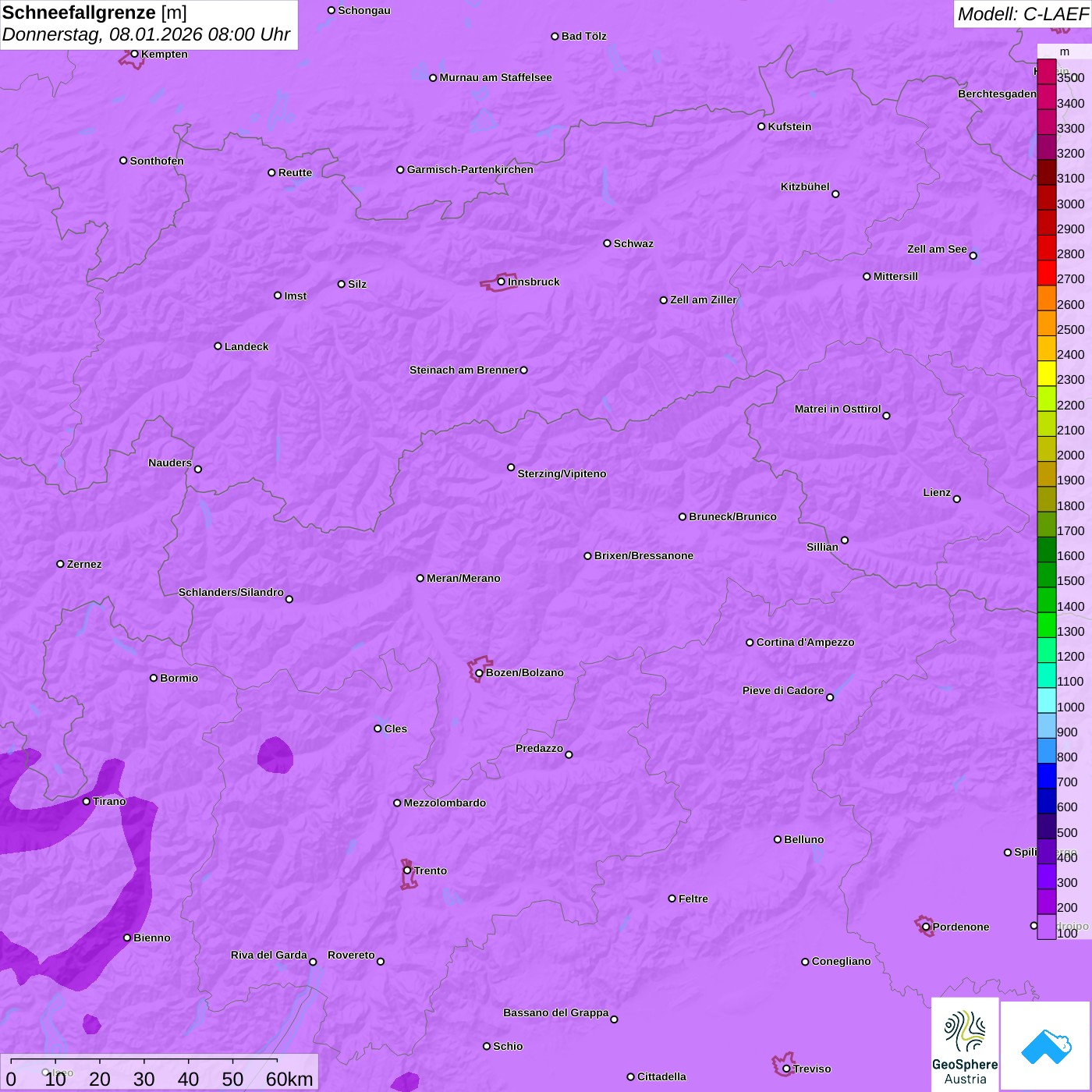The height and width of the screenshot is (1092, 1092).
Task: Click the blue arrow-shaped logo beside GeoSphere
Action: [1046, 1046]
